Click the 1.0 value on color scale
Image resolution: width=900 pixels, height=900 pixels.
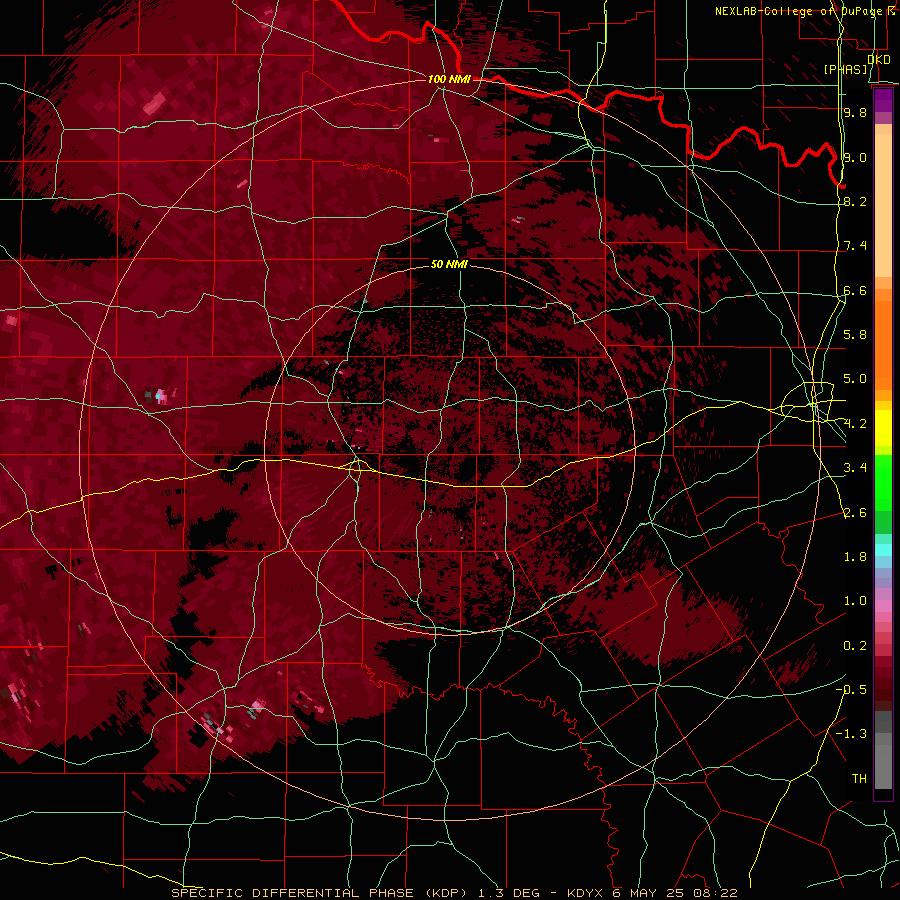(x=855, y=601)
